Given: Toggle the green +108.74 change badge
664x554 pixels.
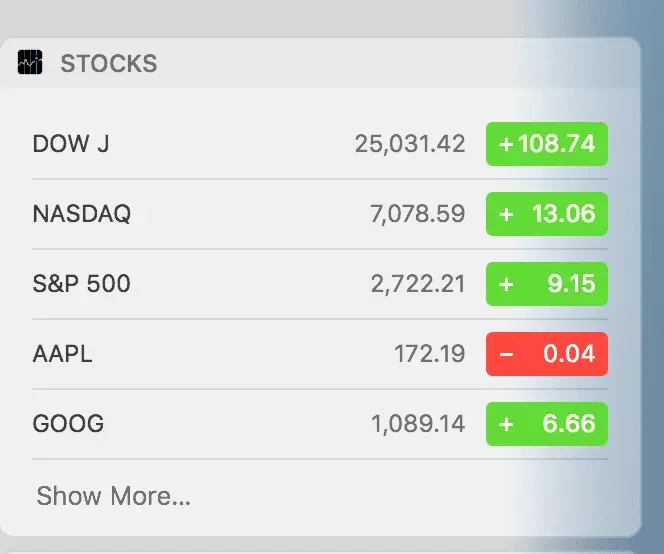Looking at the screenshot, I should click(x=546, y=144).
